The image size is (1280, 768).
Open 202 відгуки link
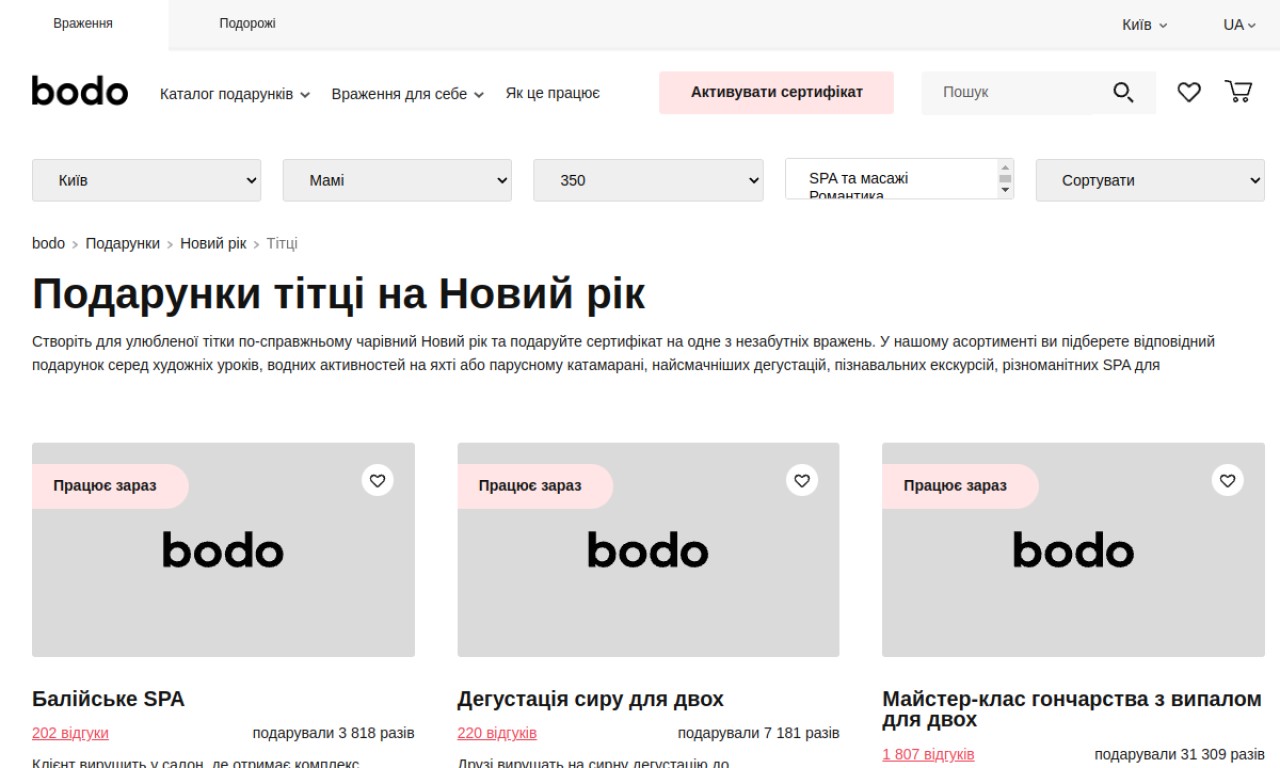point(70,733)
